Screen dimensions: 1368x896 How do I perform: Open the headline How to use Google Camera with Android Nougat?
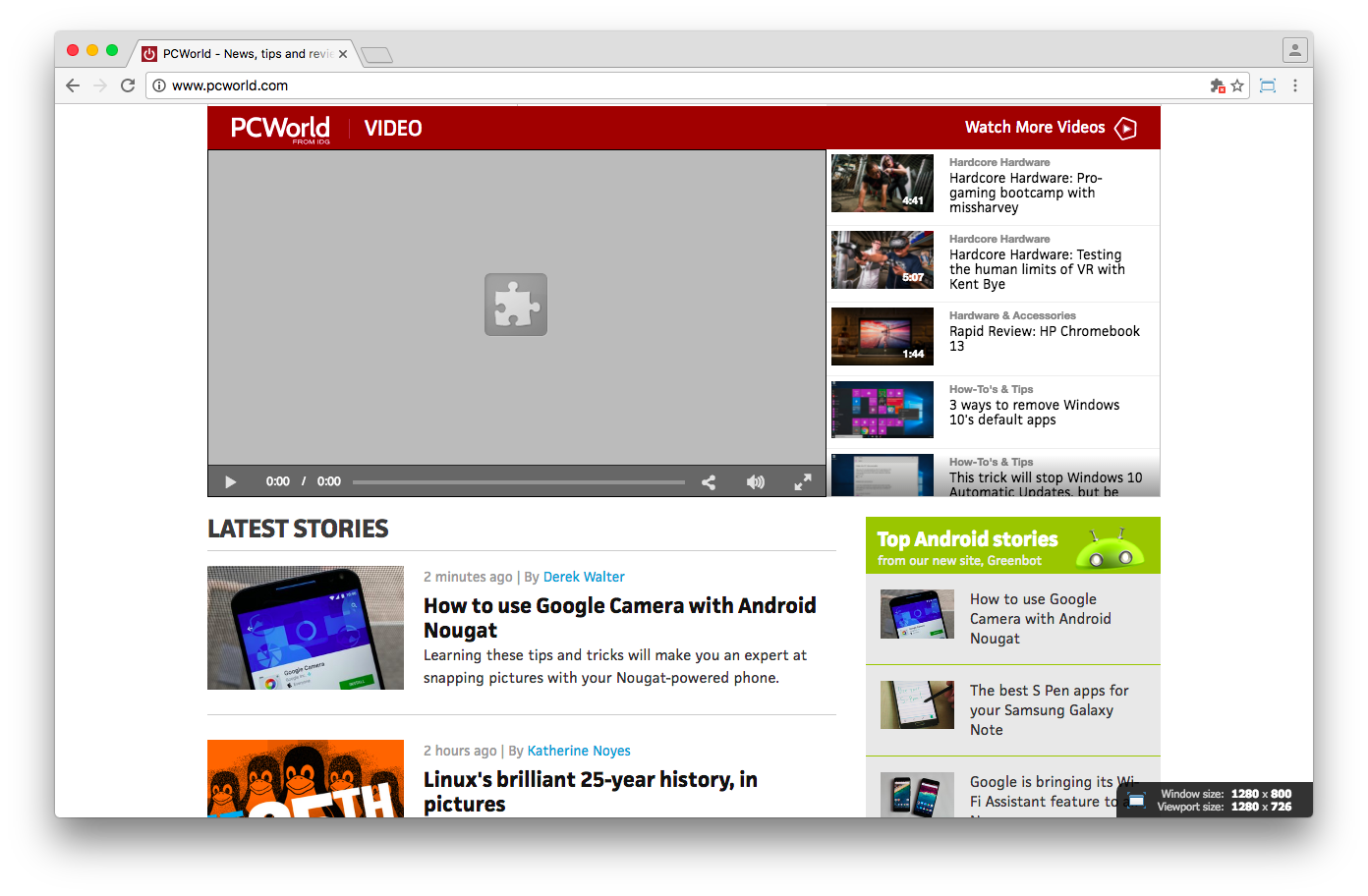[x=620, y=618]
